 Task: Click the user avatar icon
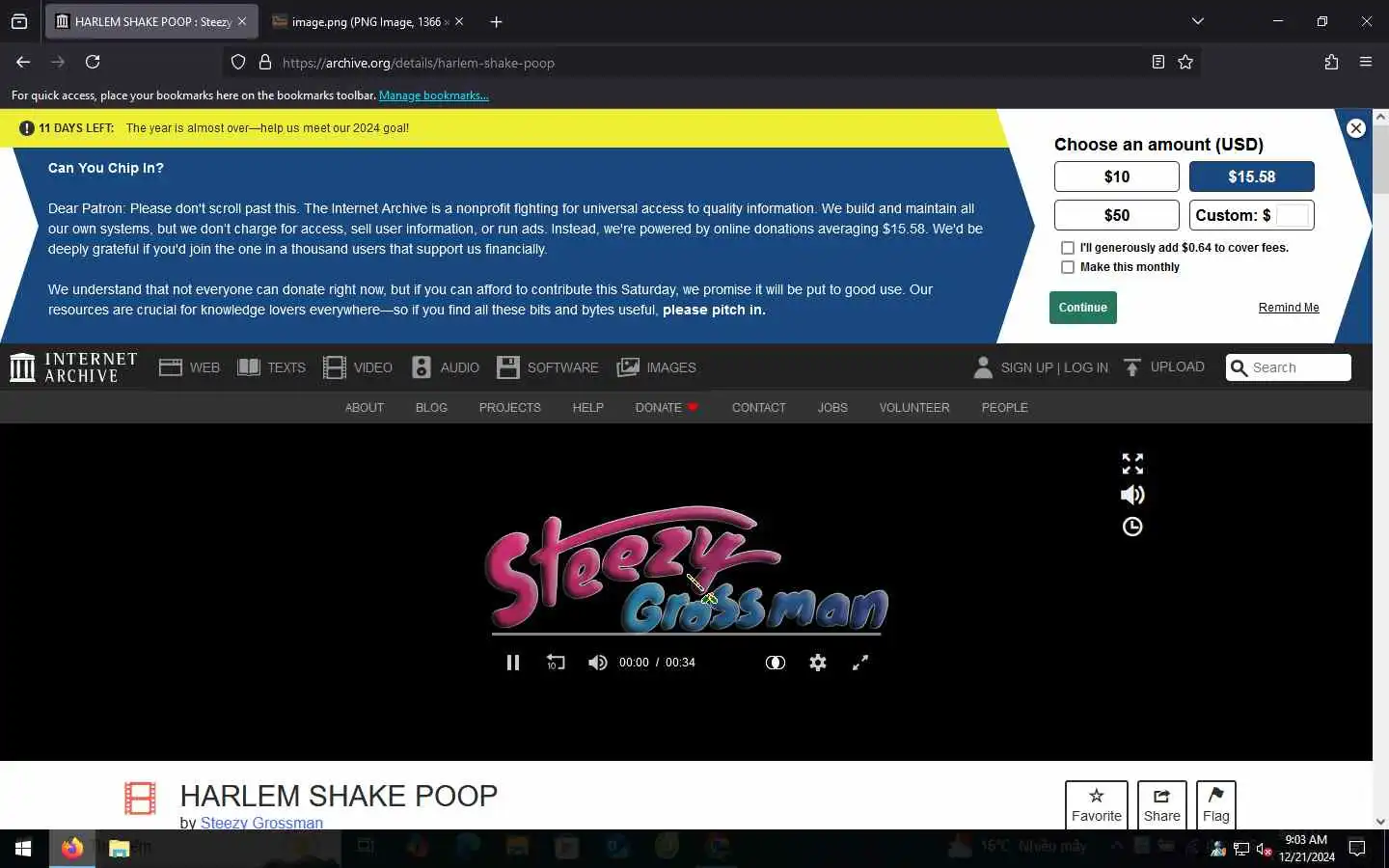click(x=983, y=367)
